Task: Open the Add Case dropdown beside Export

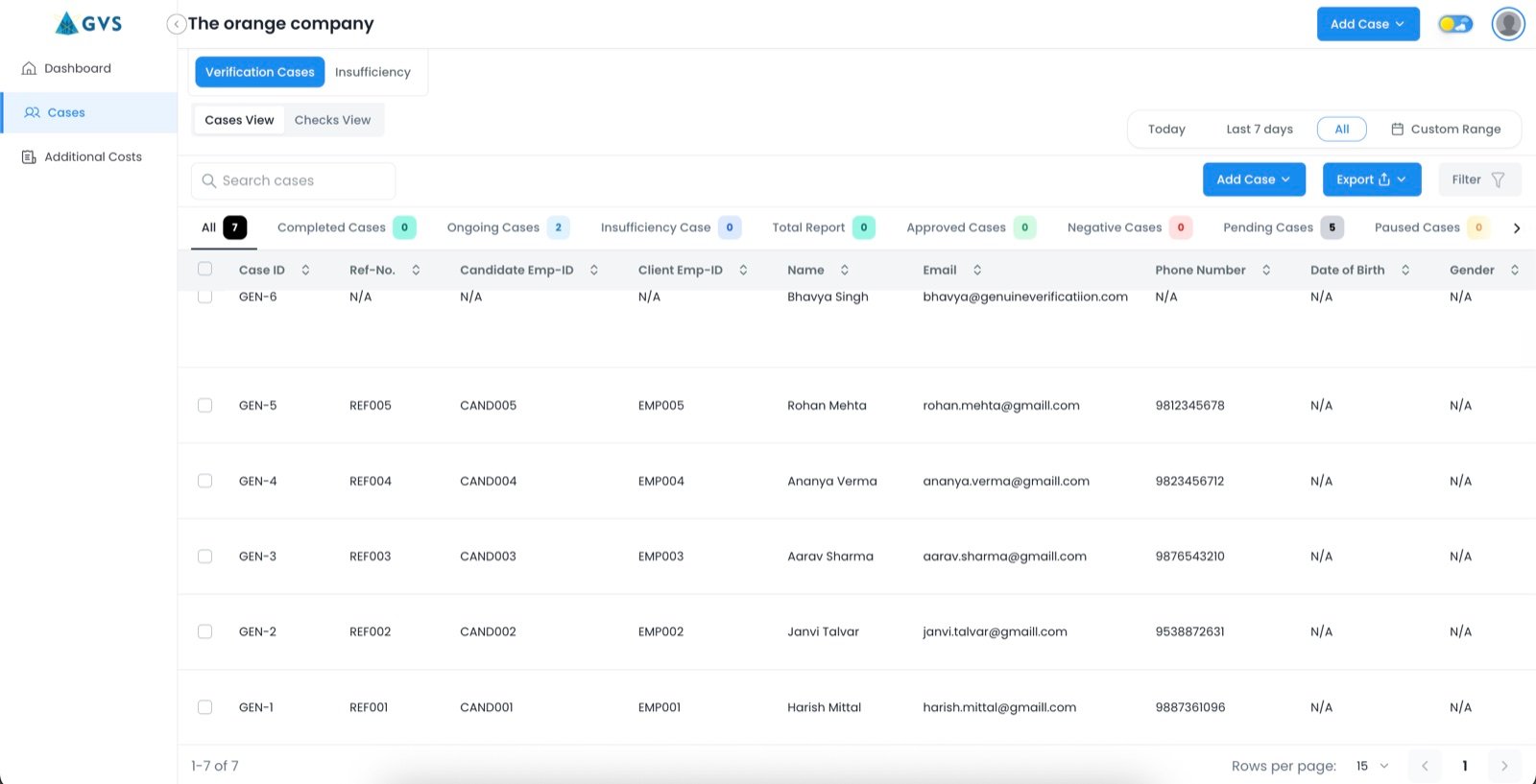Action: (x=1254, y=179)
